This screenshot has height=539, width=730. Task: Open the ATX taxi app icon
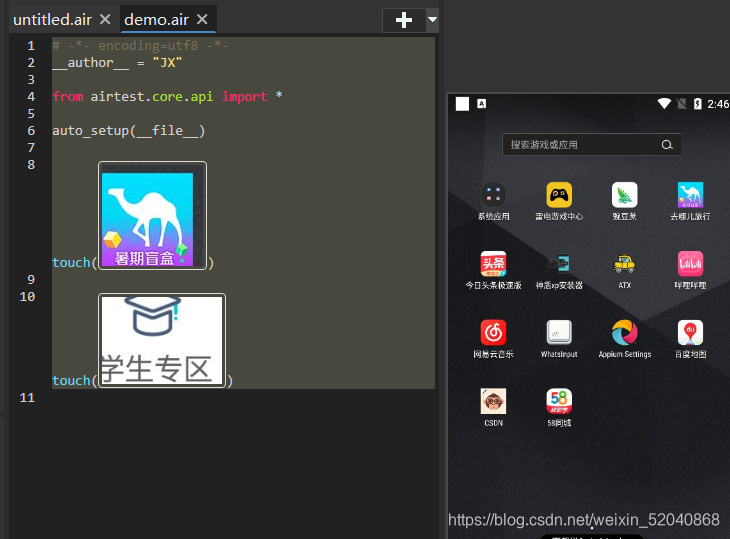point(624,264)
